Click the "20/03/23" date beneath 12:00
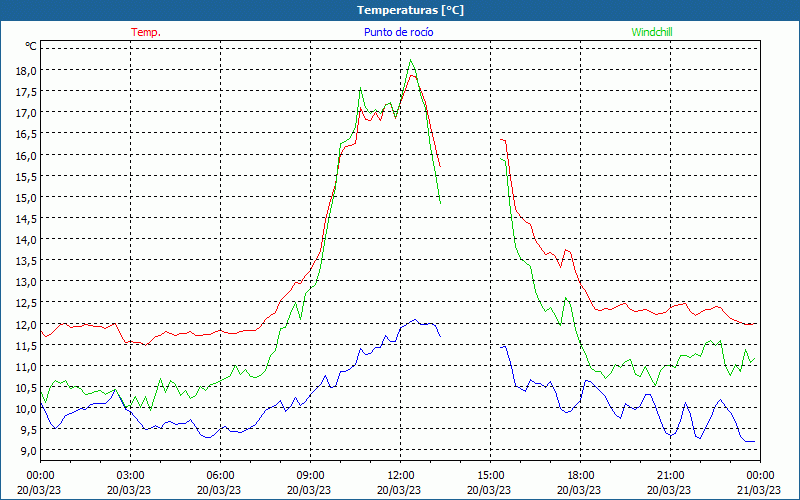 [x=399, y=490]
